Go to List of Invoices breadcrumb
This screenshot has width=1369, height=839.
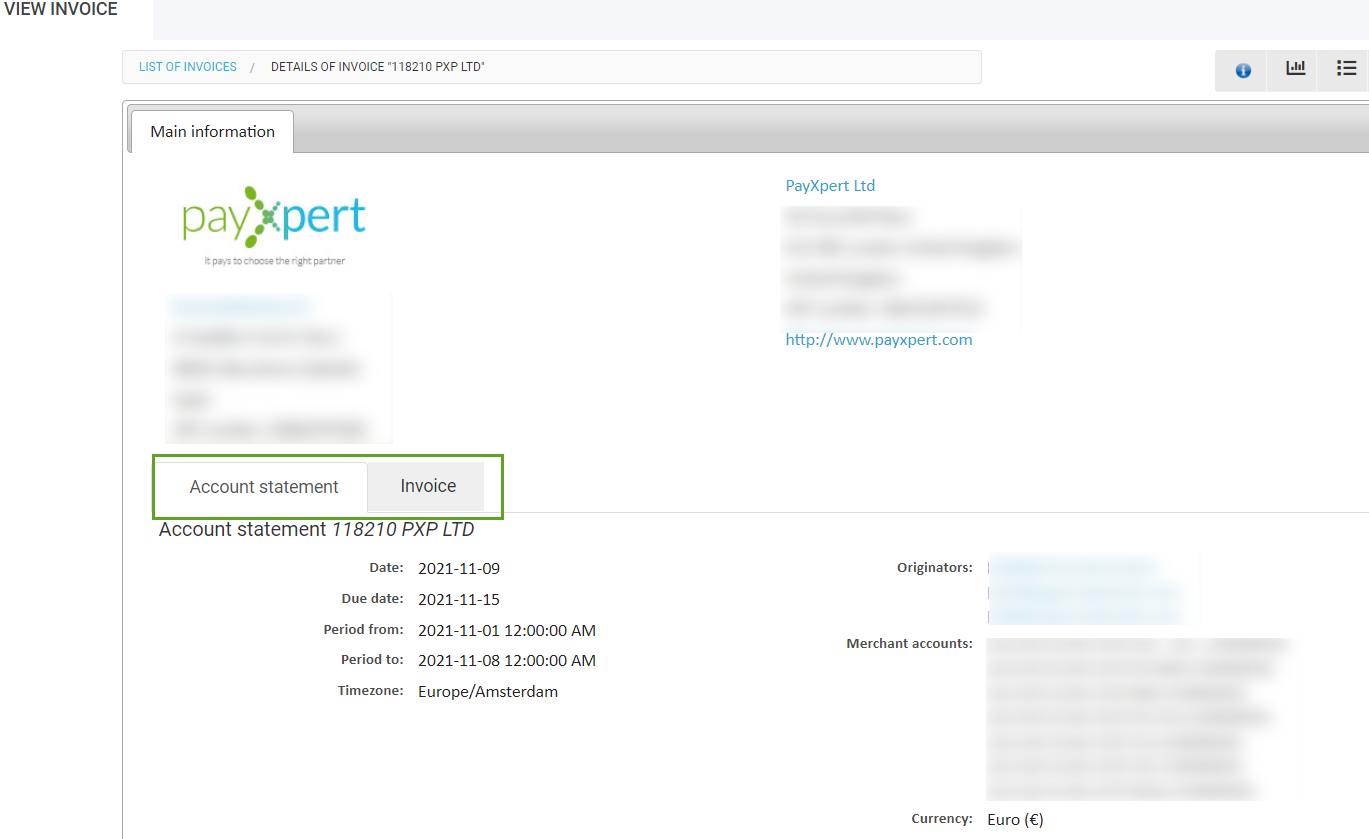tap(188, 67)
